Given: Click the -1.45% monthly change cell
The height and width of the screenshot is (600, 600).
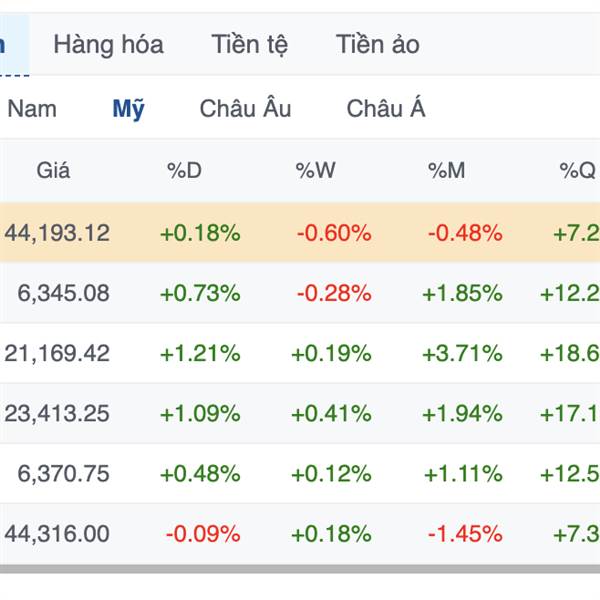Looking at the screenshot, I should (465, 534).
